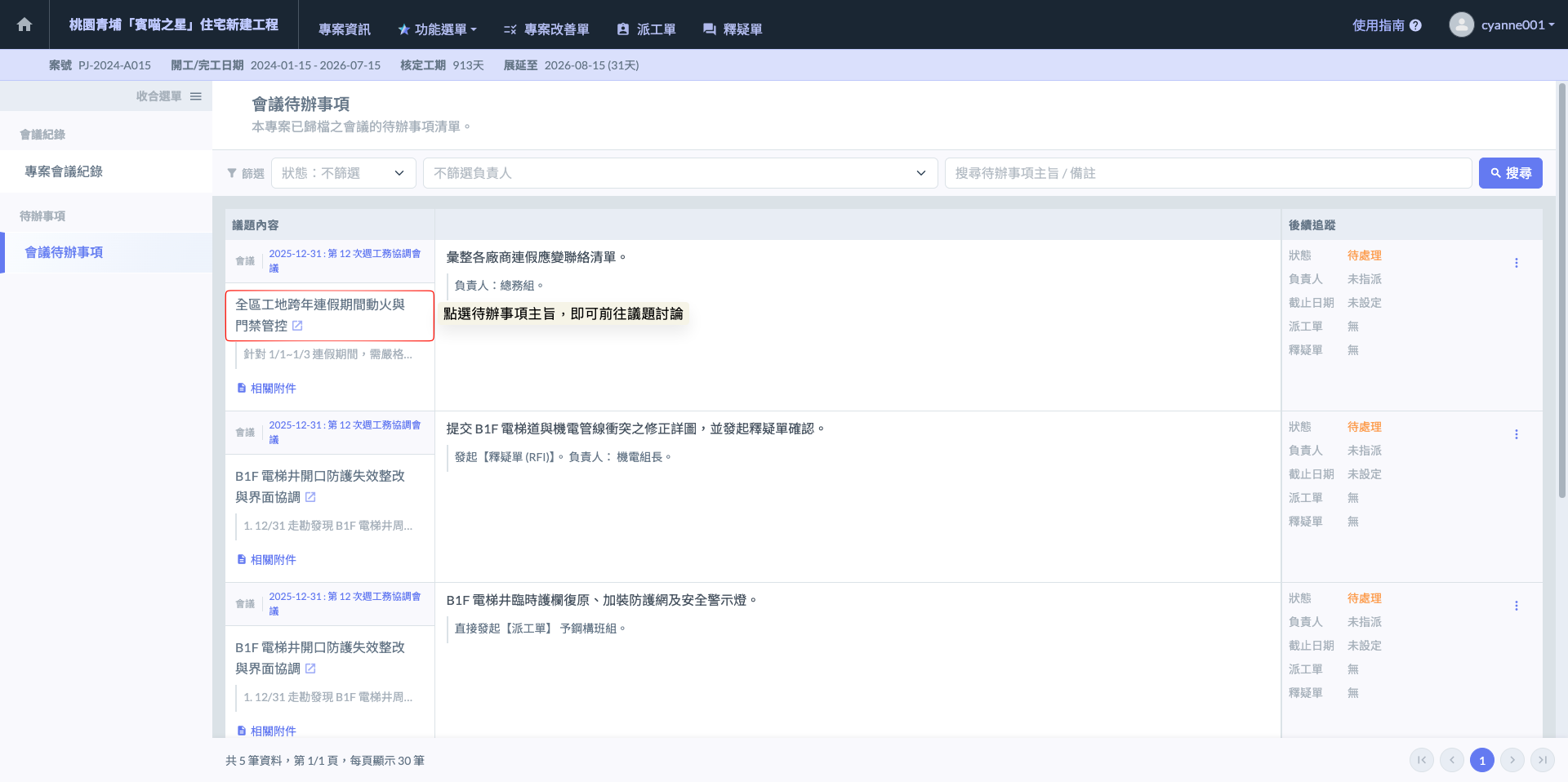The height and width of the screenshot is (782, 1568).
Task: Click the search todo subject input field
Action: (1207, 173)
